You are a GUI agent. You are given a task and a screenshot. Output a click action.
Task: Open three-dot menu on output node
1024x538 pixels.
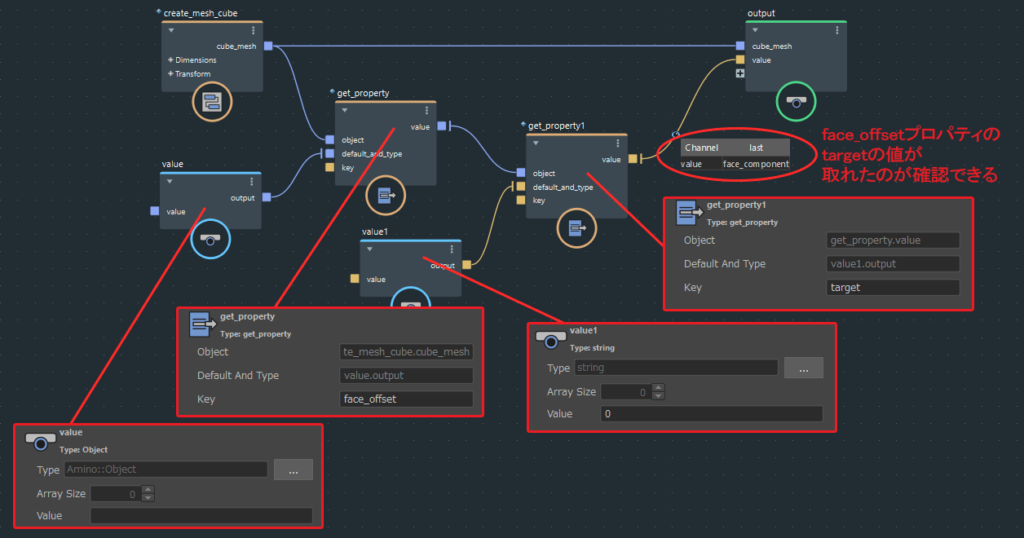(x=836, y=31)
